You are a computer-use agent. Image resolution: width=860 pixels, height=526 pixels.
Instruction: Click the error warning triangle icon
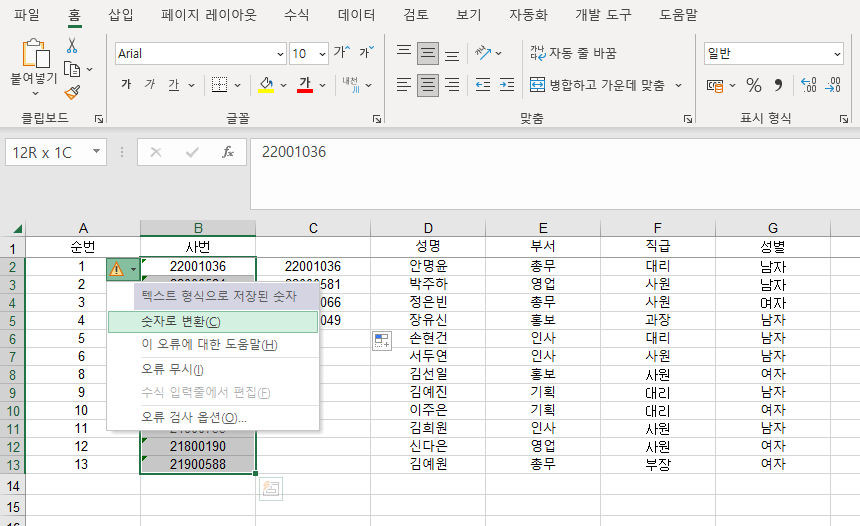coord(117,269)
